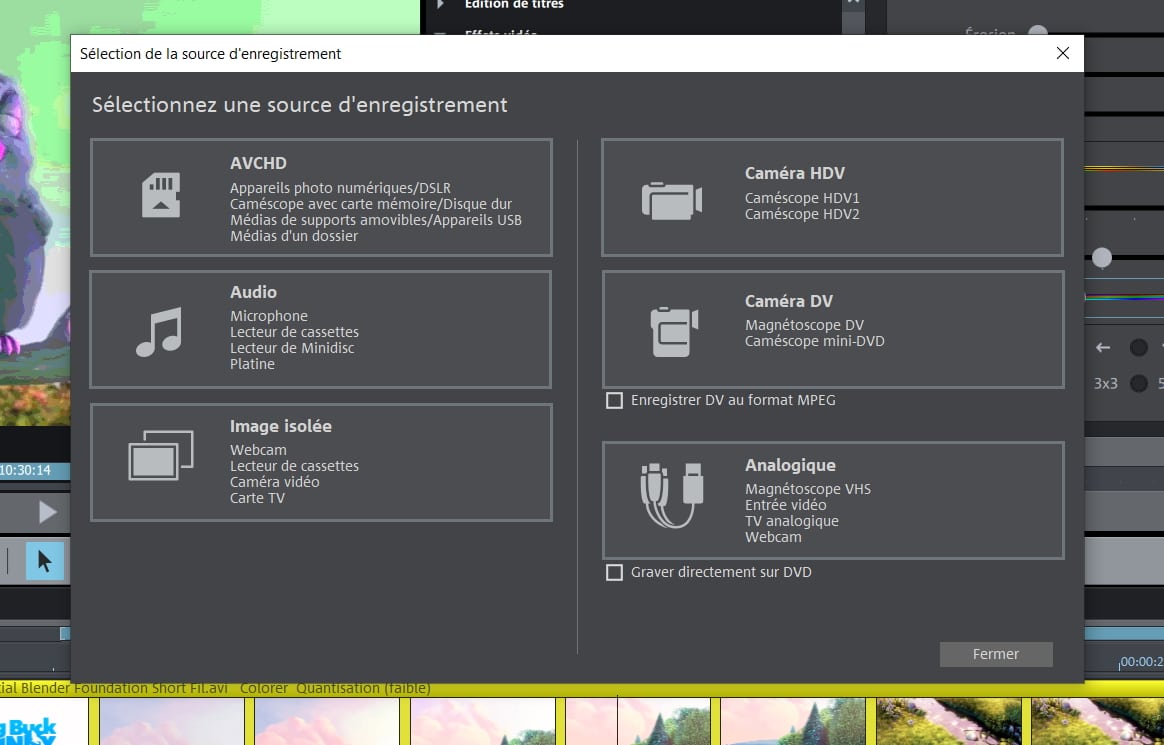Check Graver directement sur DVD
Image resolution: width=1164 pixels, height=745 pixels.
[x=614, y=573]
